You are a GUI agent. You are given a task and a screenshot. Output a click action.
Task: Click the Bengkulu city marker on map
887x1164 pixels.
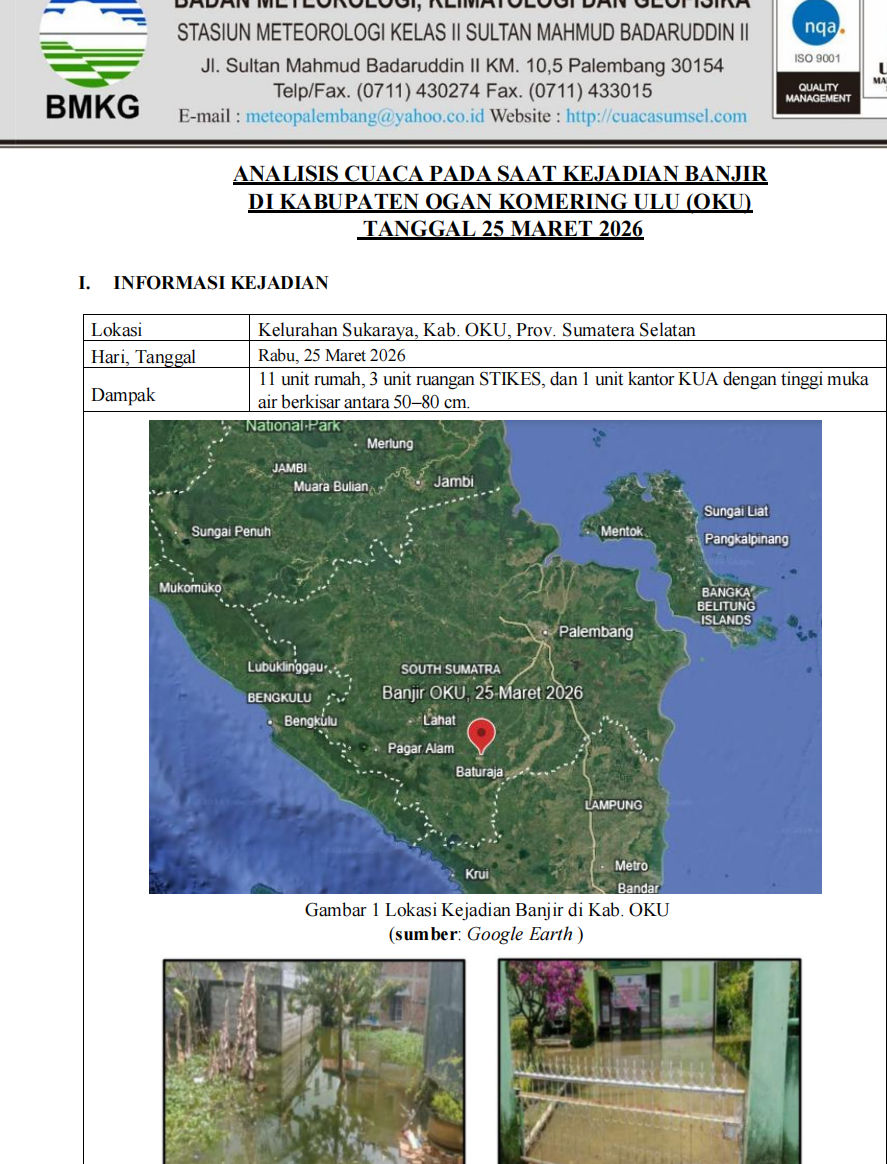(272, 721)
